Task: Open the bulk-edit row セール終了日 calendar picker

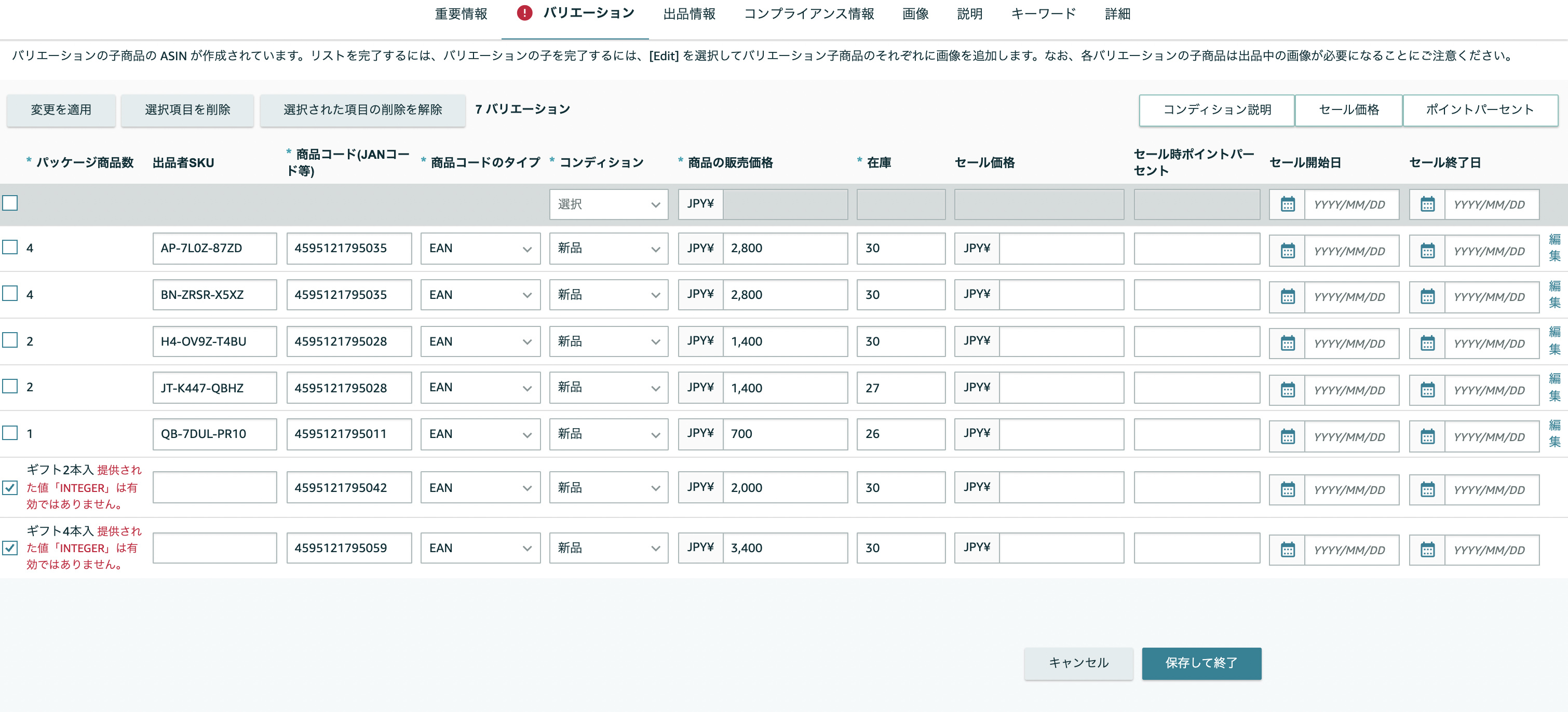Action: [1427, 204]
